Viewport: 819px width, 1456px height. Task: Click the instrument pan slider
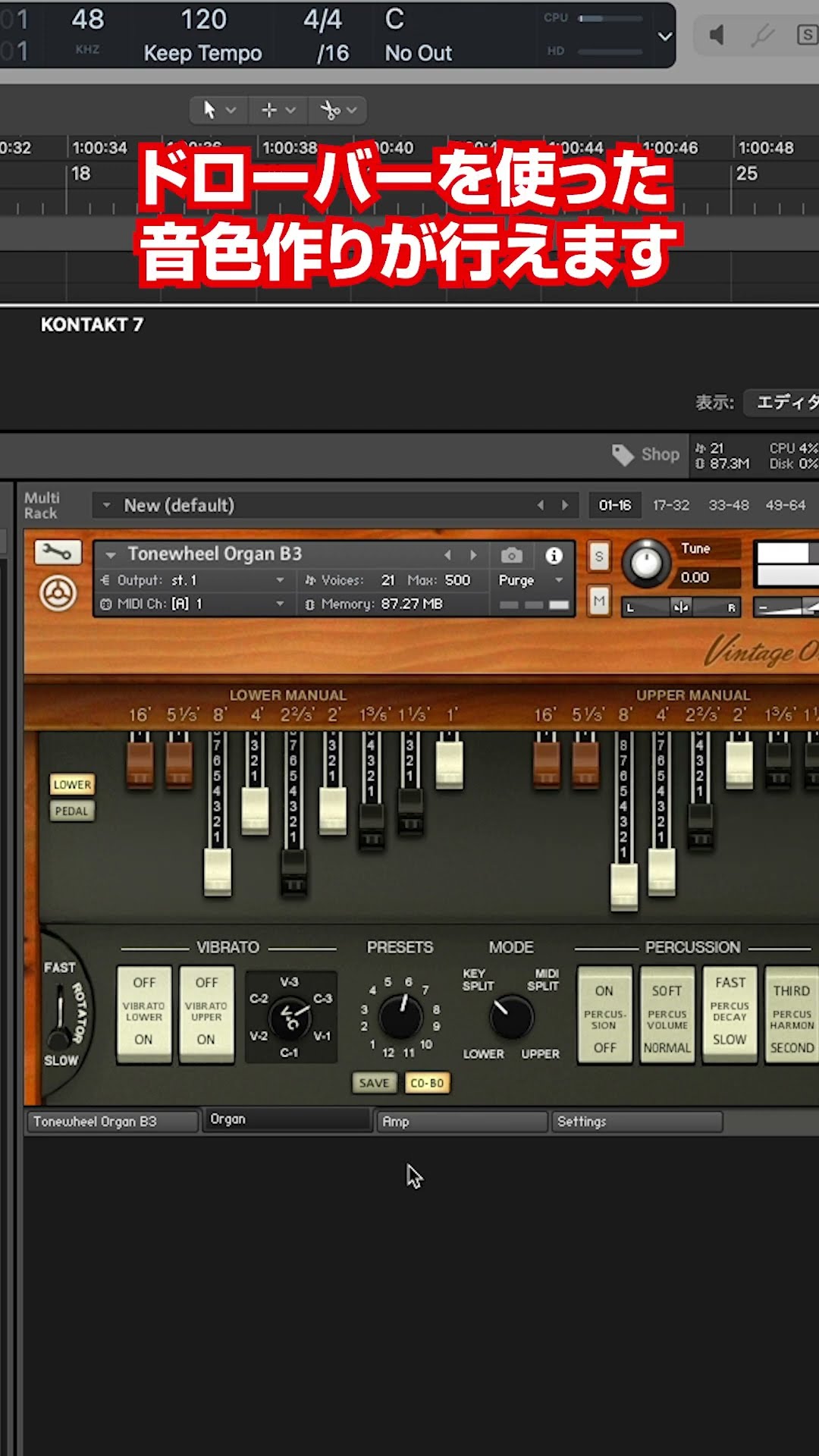pos(681,607)
